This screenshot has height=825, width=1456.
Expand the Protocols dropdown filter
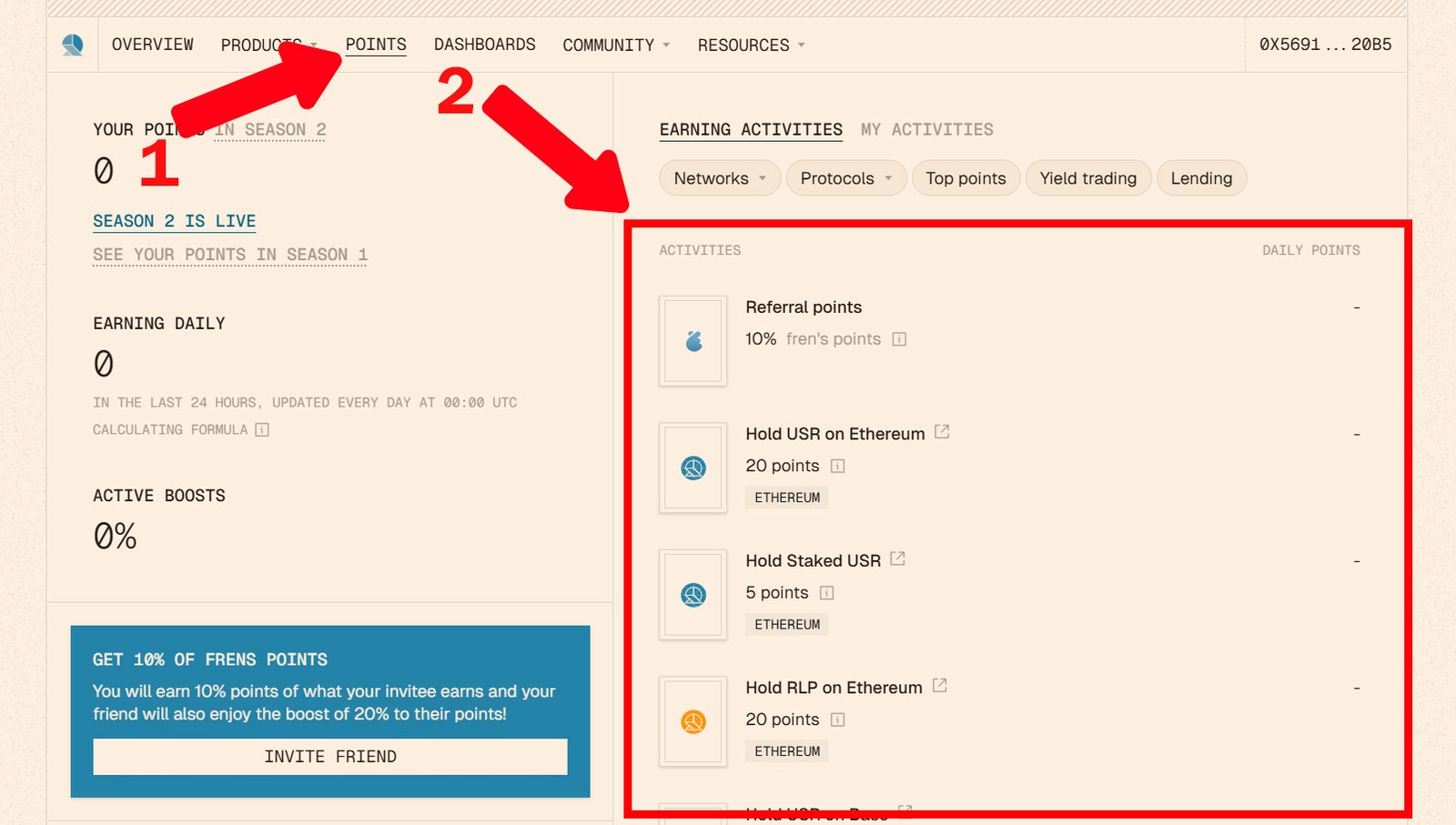coord(845,178)
